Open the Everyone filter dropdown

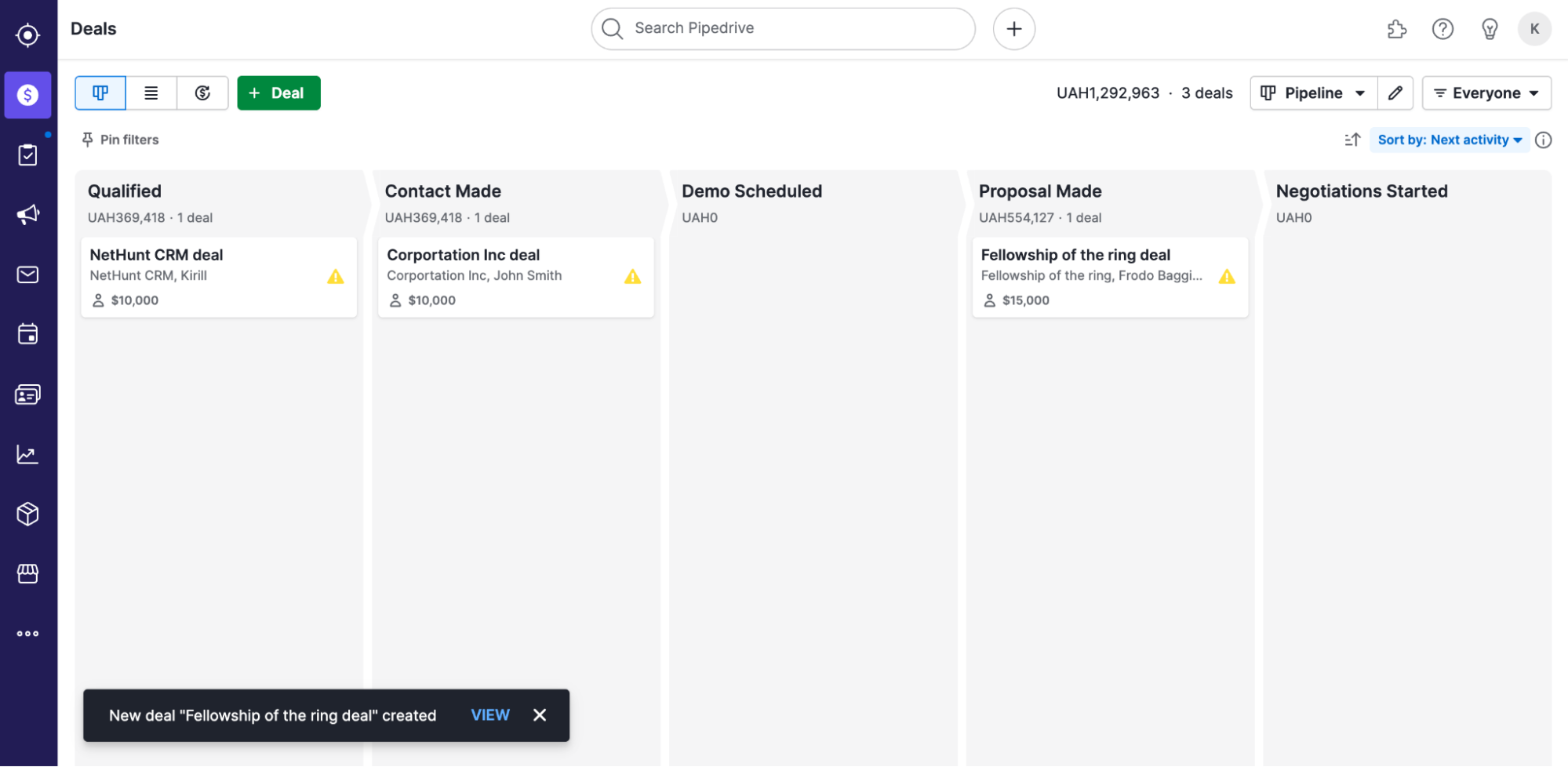point(1486,93)
